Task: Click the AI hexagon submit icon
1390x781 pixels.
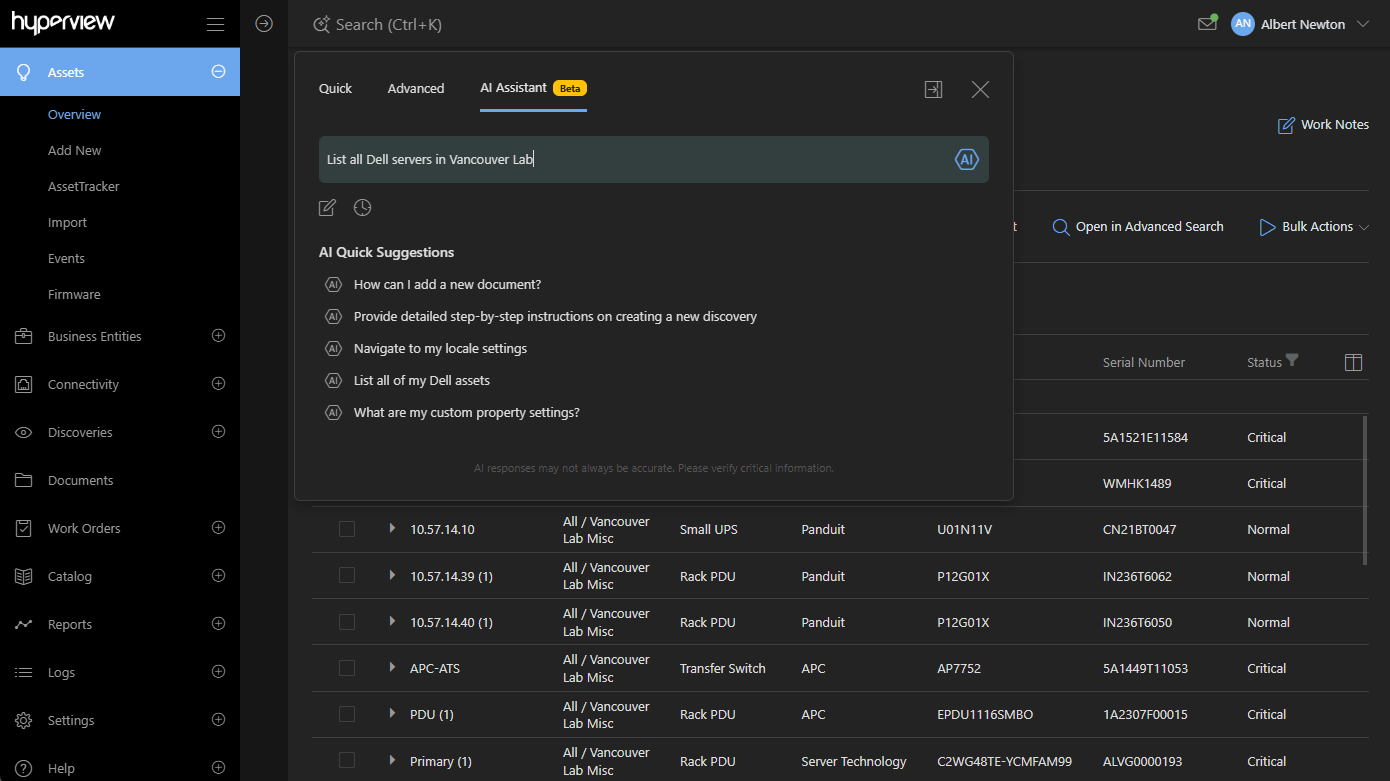Action: [966, 160]
